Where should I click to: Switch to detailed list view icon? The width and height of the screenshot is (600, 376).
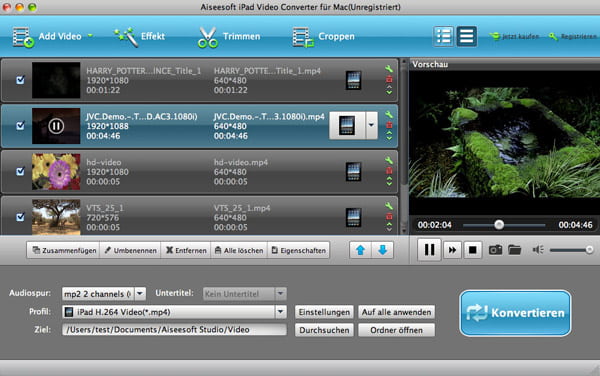[444, 36]
